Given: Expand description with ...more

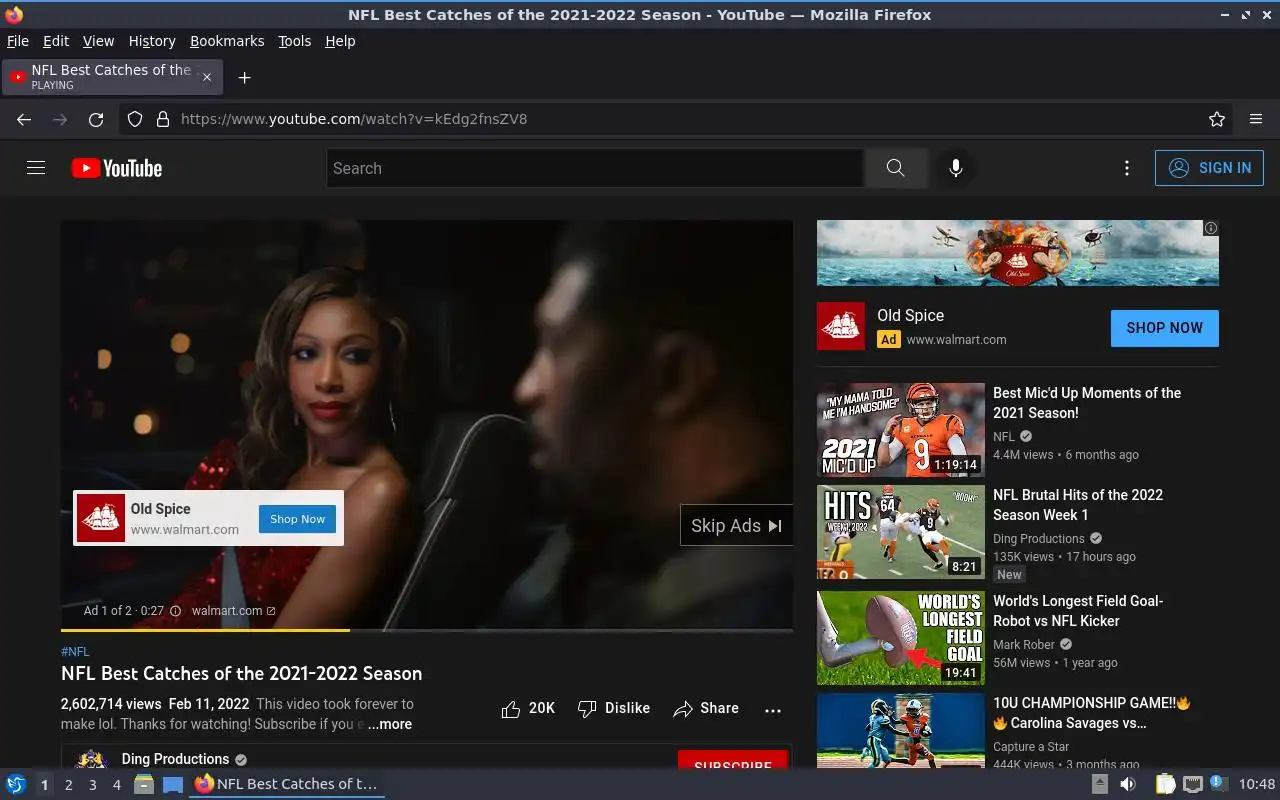Looking at the screenshot, I should [390, 724].
